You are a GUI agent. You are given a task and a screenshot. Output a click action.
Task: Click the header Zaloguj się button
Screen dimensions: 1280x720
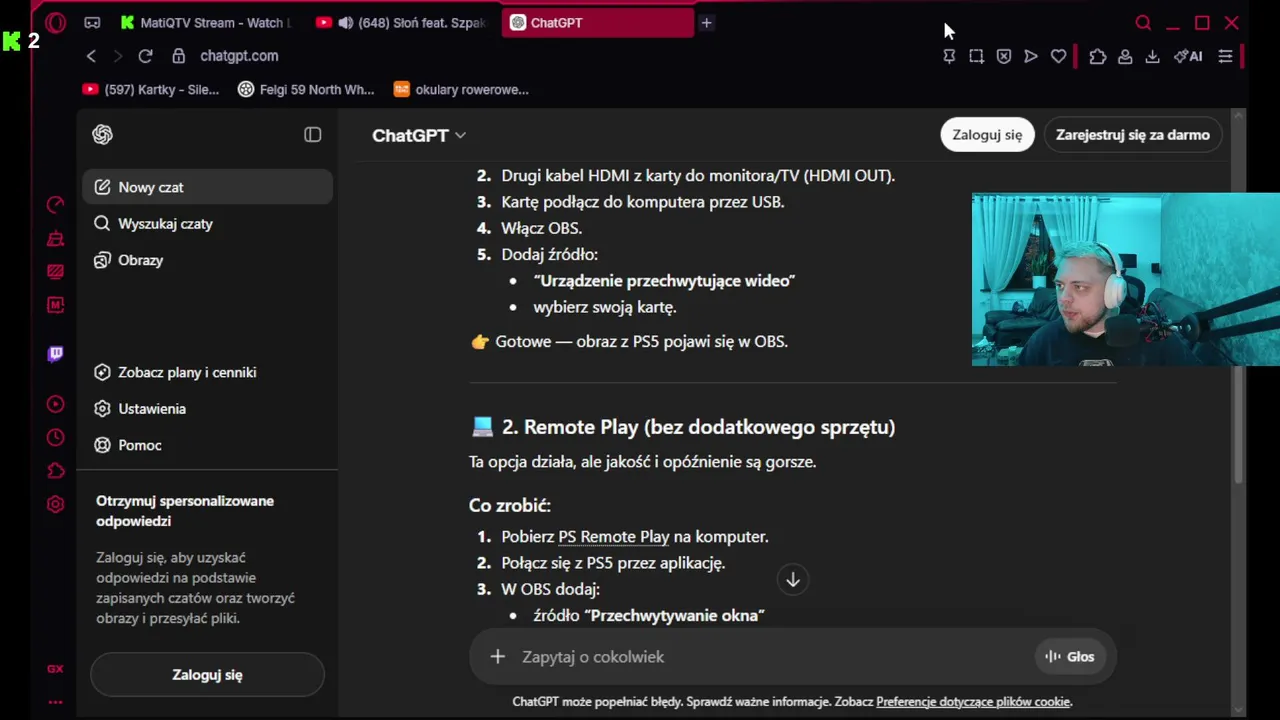click(x=987, y=135)
